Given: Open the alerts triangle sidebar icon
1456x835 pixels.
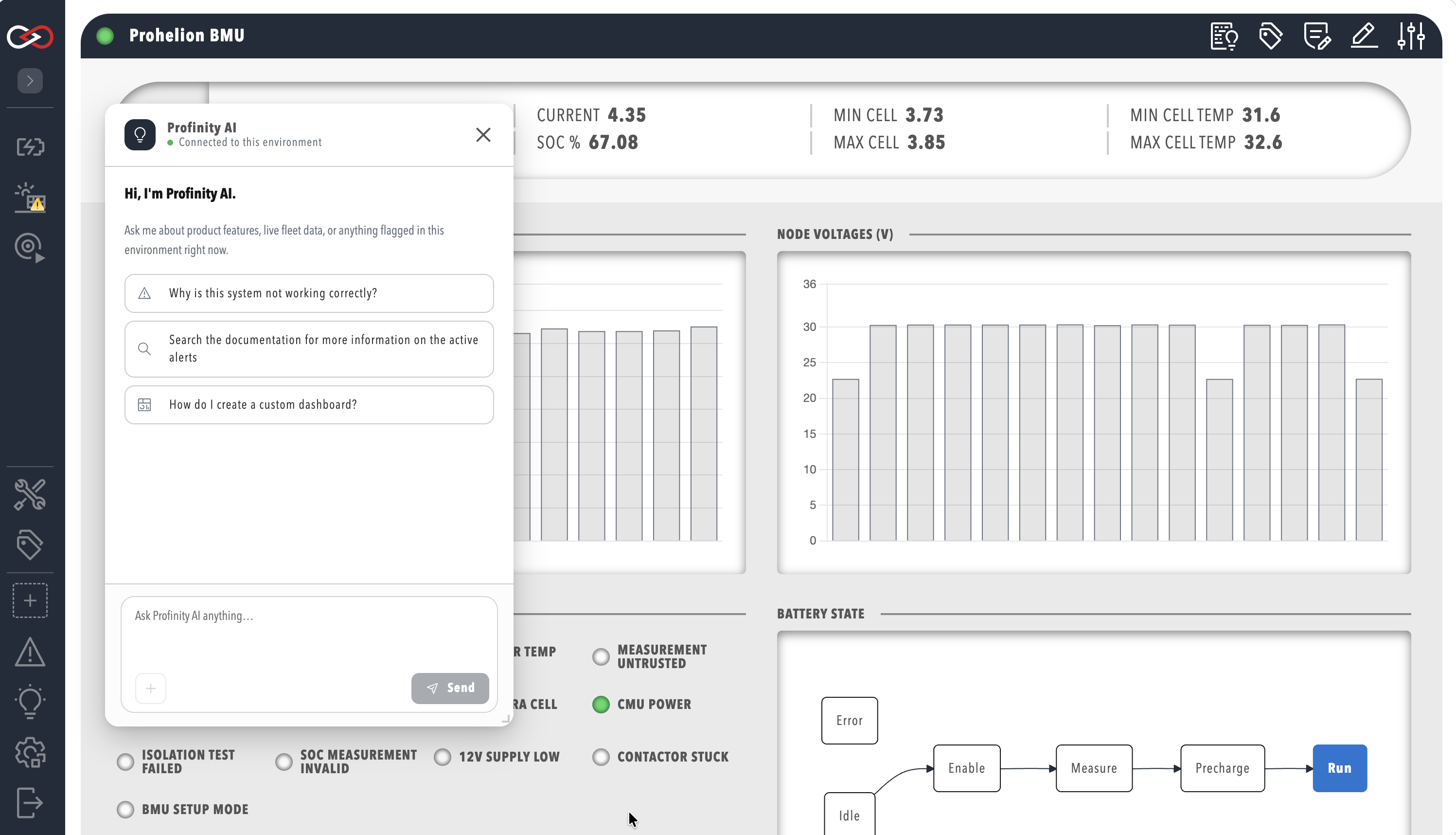Looking at the screenshot, I should (x=30, y=652).
